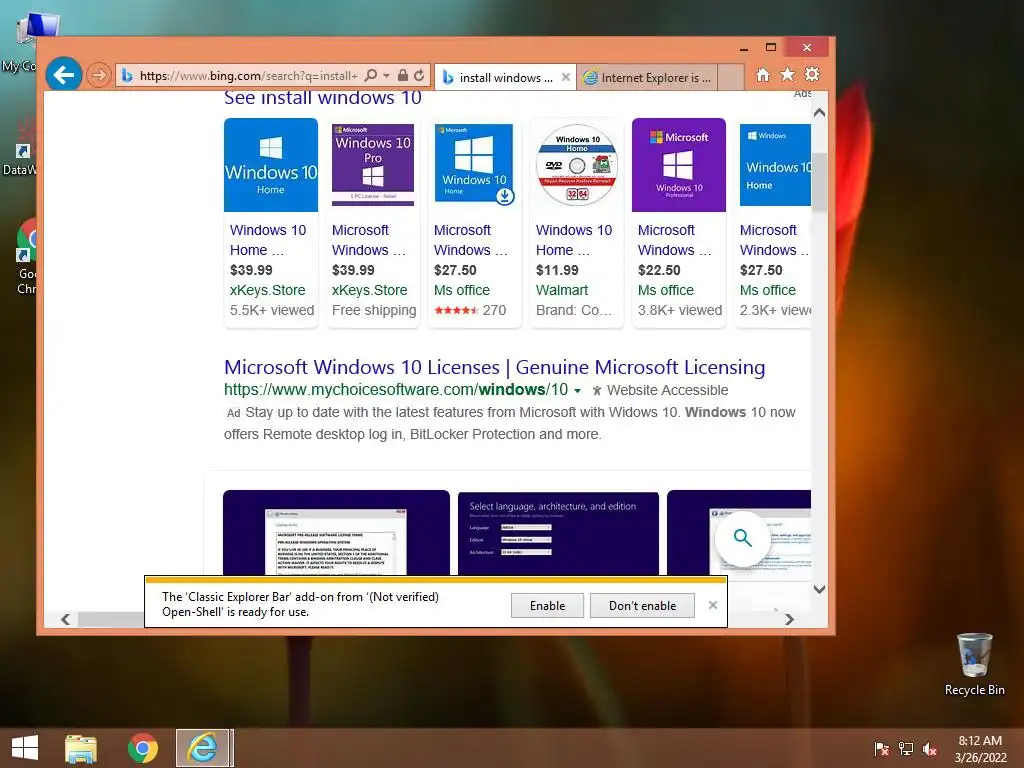The image size is (1024, 768).
Task: Click the Windows 10 Home download box image
Action: [475, 165]
